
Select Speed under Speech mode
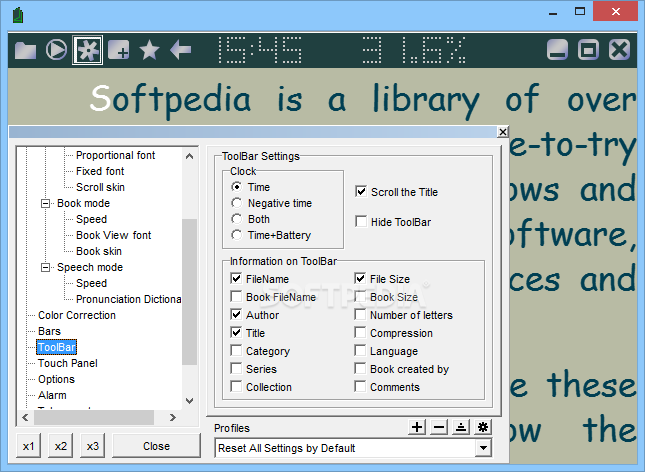[91, 283]
